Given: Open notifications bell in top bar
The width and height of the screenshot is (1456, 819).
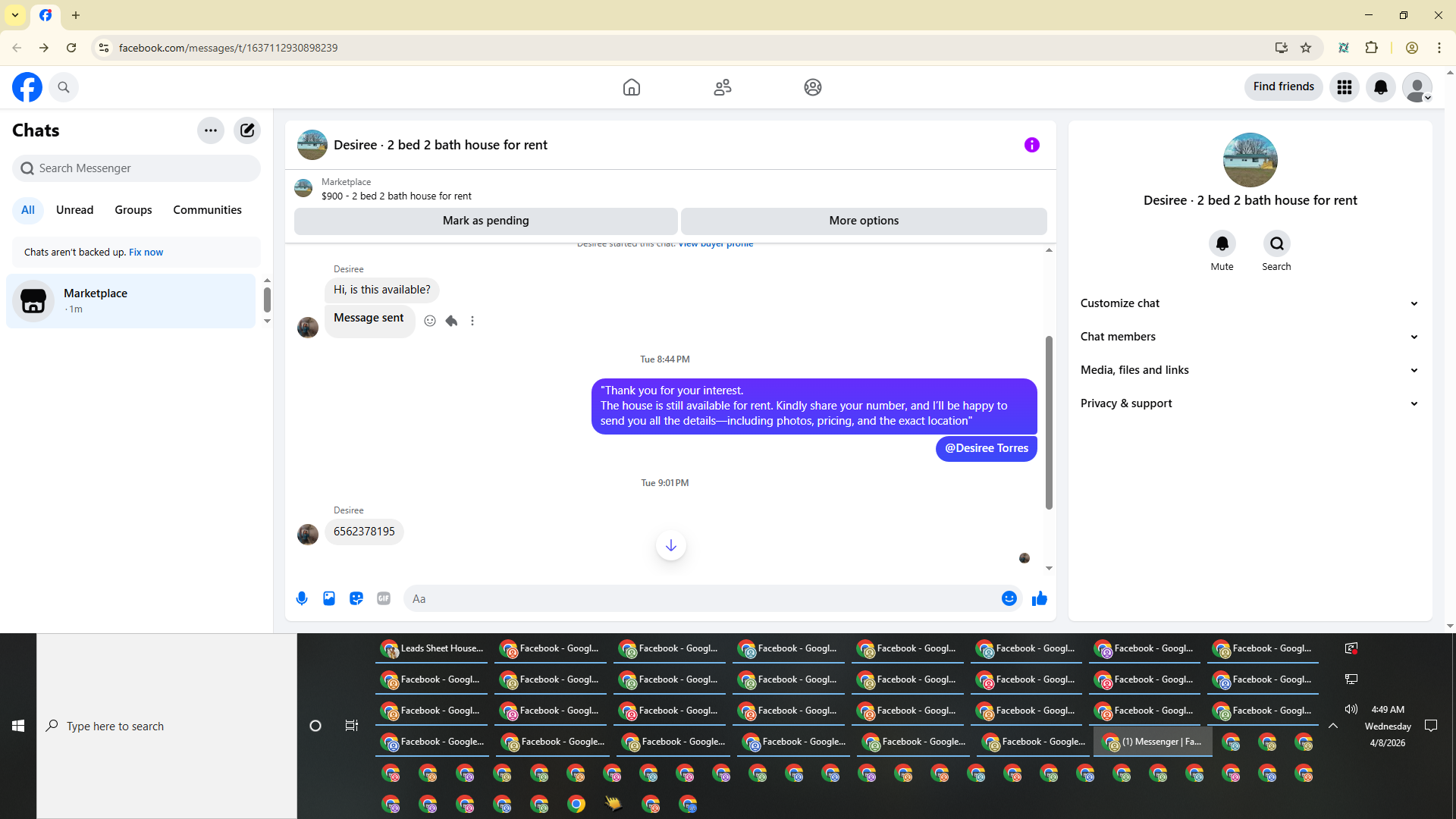Looking at the screenshot, I should pos(1380,87).
